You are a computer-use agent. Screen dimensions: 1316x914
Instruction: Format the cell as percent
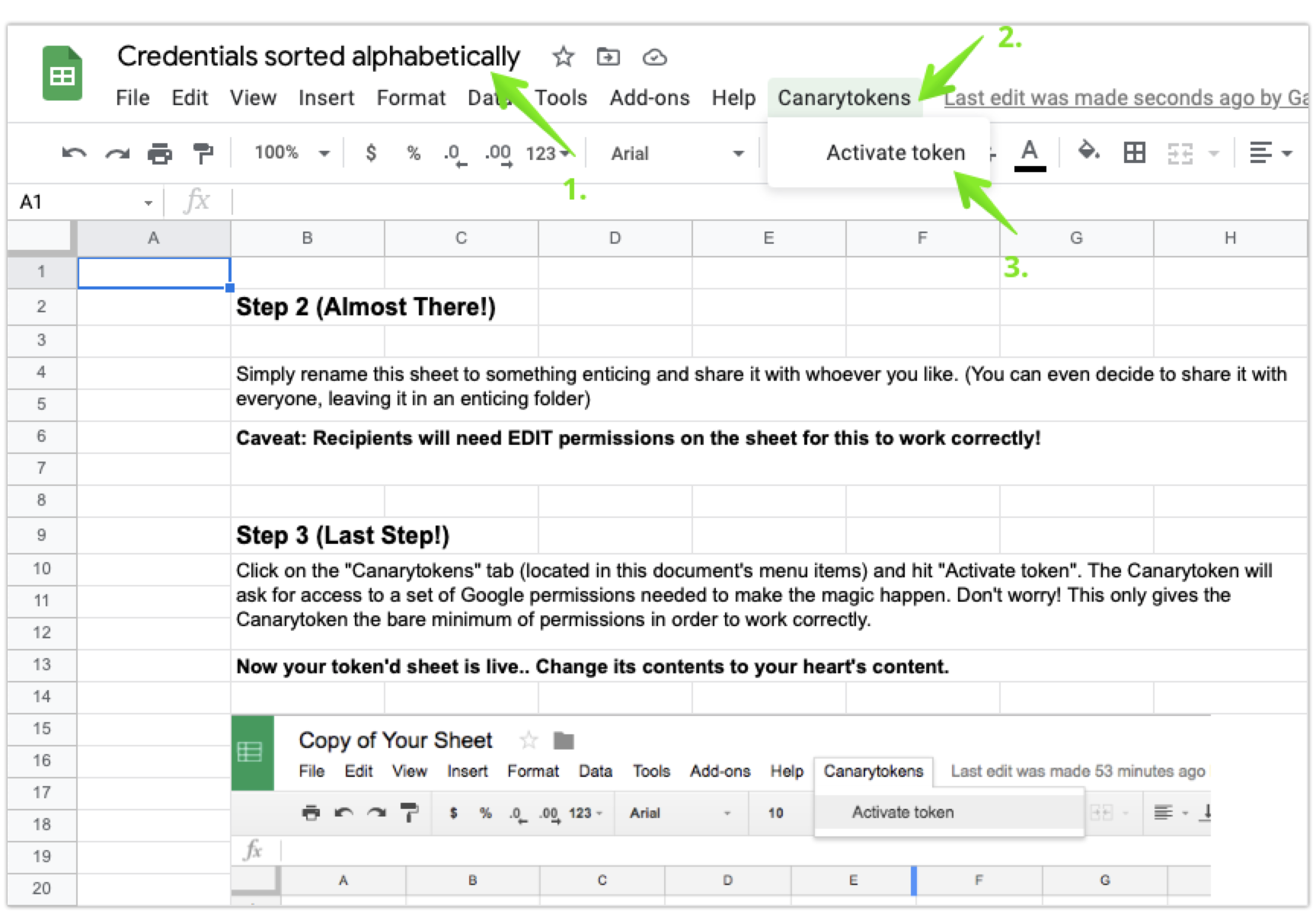(x=414, y=153)
